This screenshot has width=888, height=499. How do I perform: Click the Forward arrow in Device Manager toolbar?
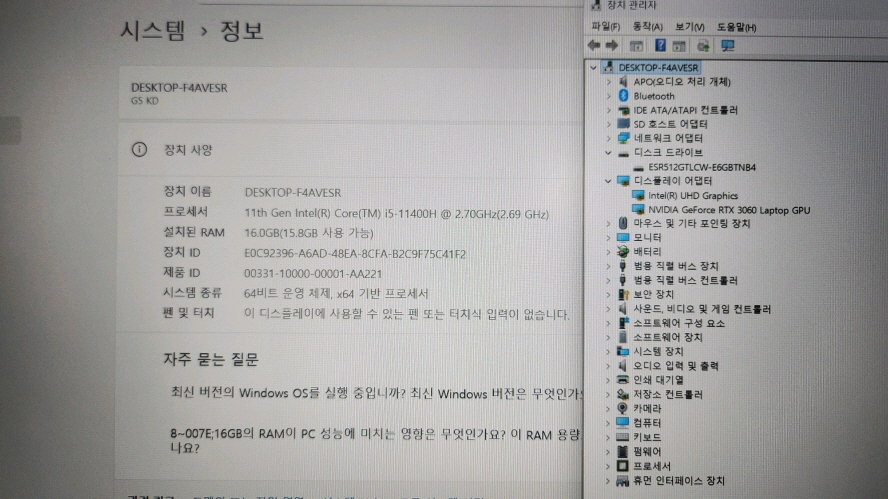coord(612,45)
